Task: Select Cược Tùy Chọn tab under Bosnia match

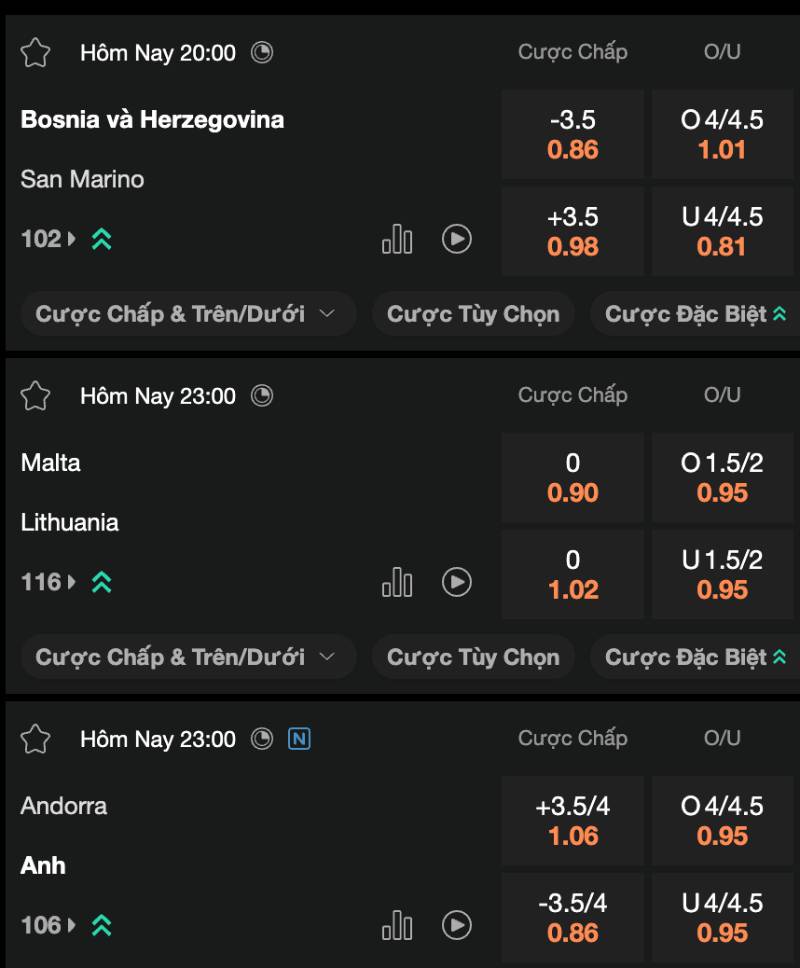Action: click(x=473, y=314)
